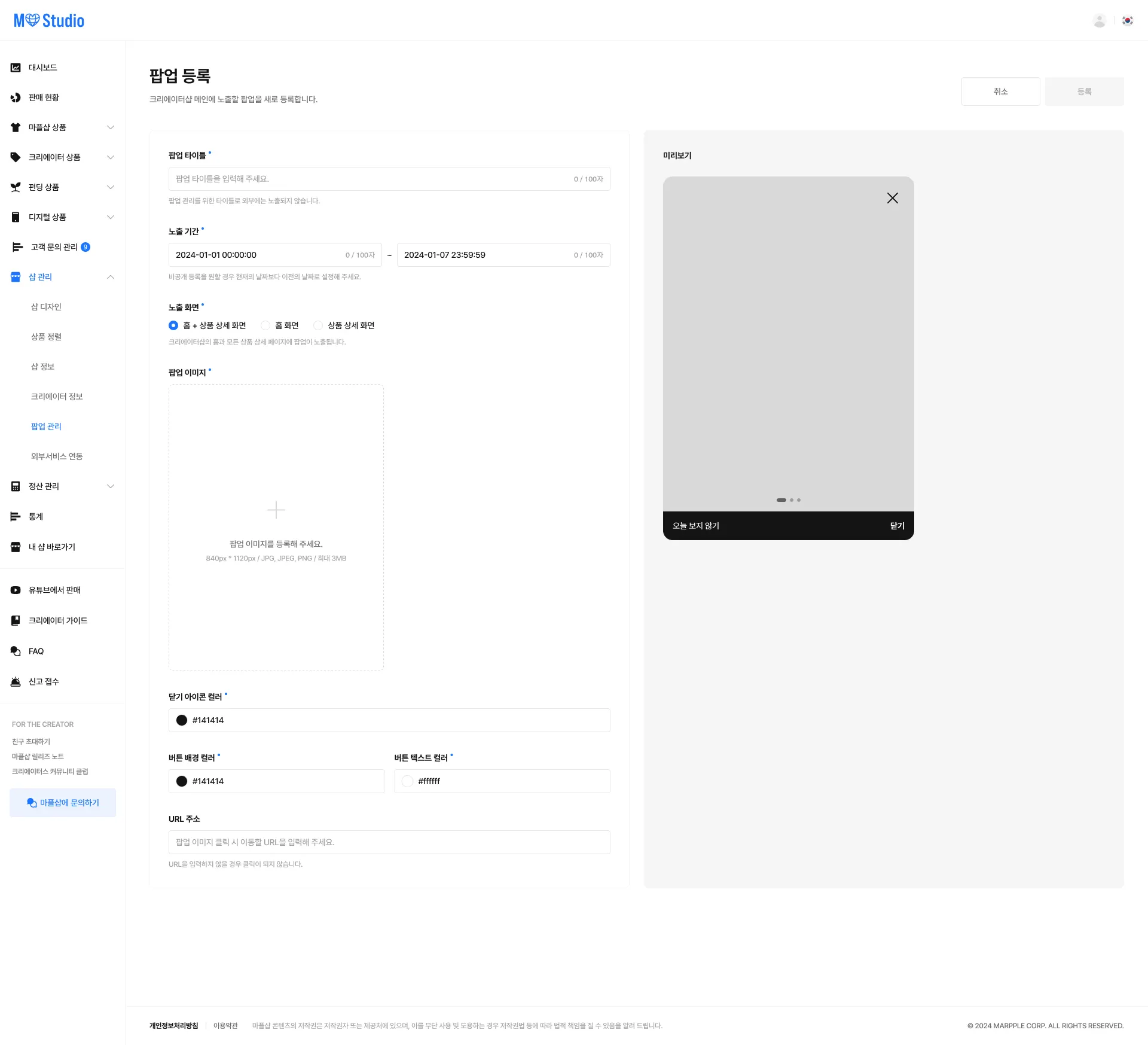This screenshot has width=1148, height=1045.
Task: Expand the 디지털 상품 sidebar menu
Action: click(111, 217)
